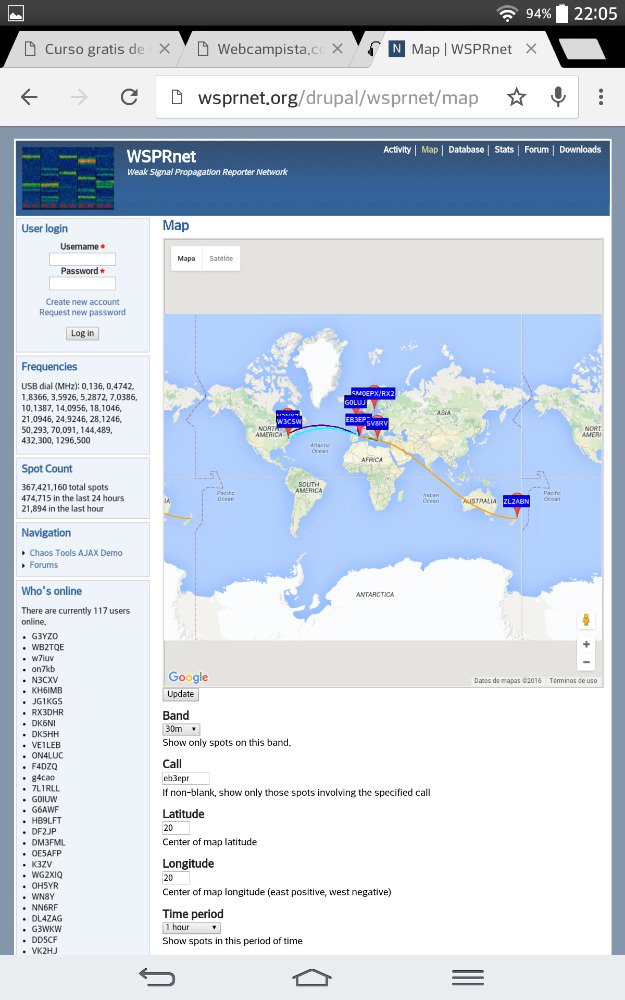The height and width of the screenshot is (1000, 625).
Task: Click the SV8RV station marker
Action: pyautogui.click(x=377, y=423)
